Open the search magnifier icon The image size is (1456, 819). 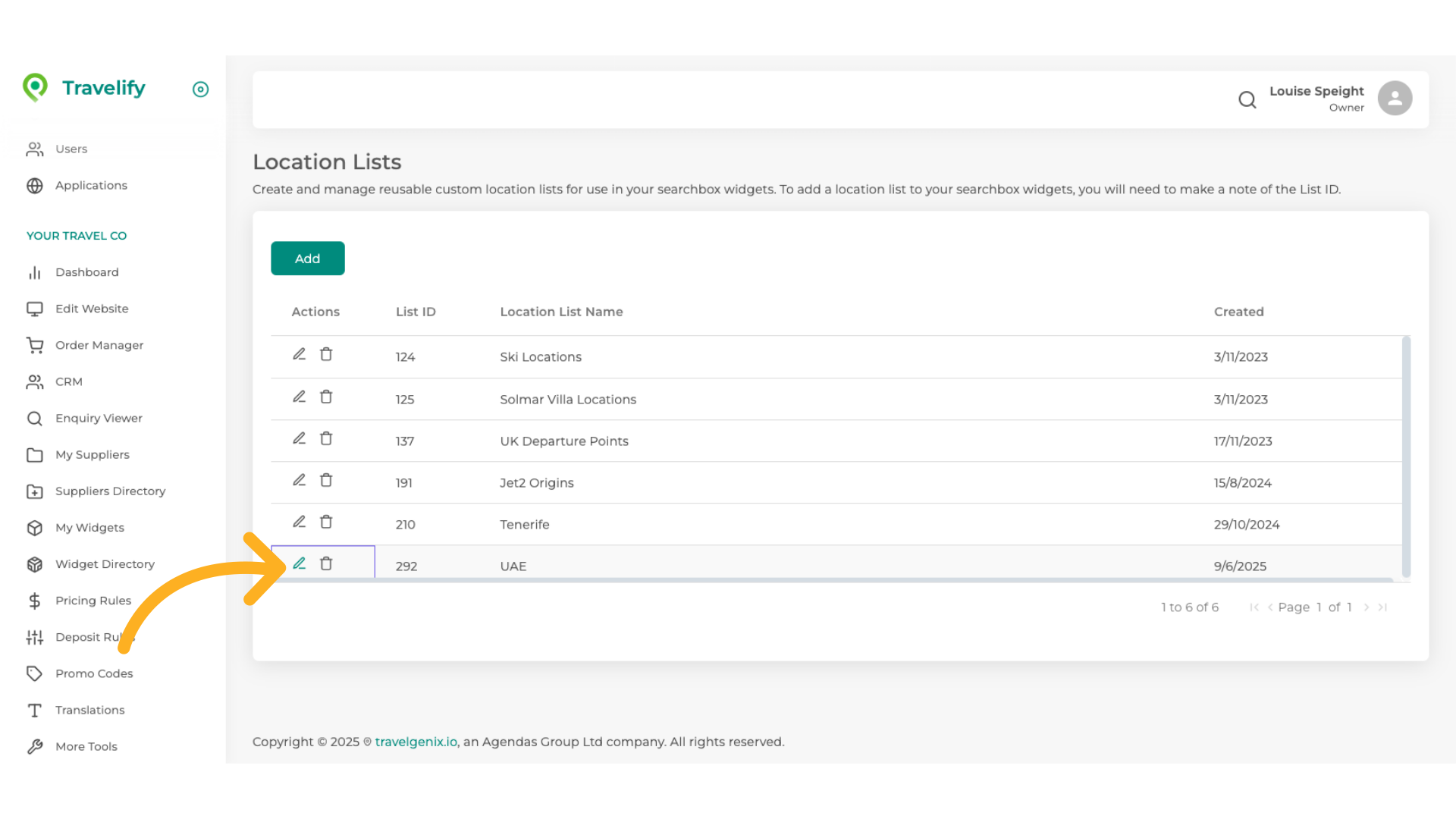(x=1247, y=99)
